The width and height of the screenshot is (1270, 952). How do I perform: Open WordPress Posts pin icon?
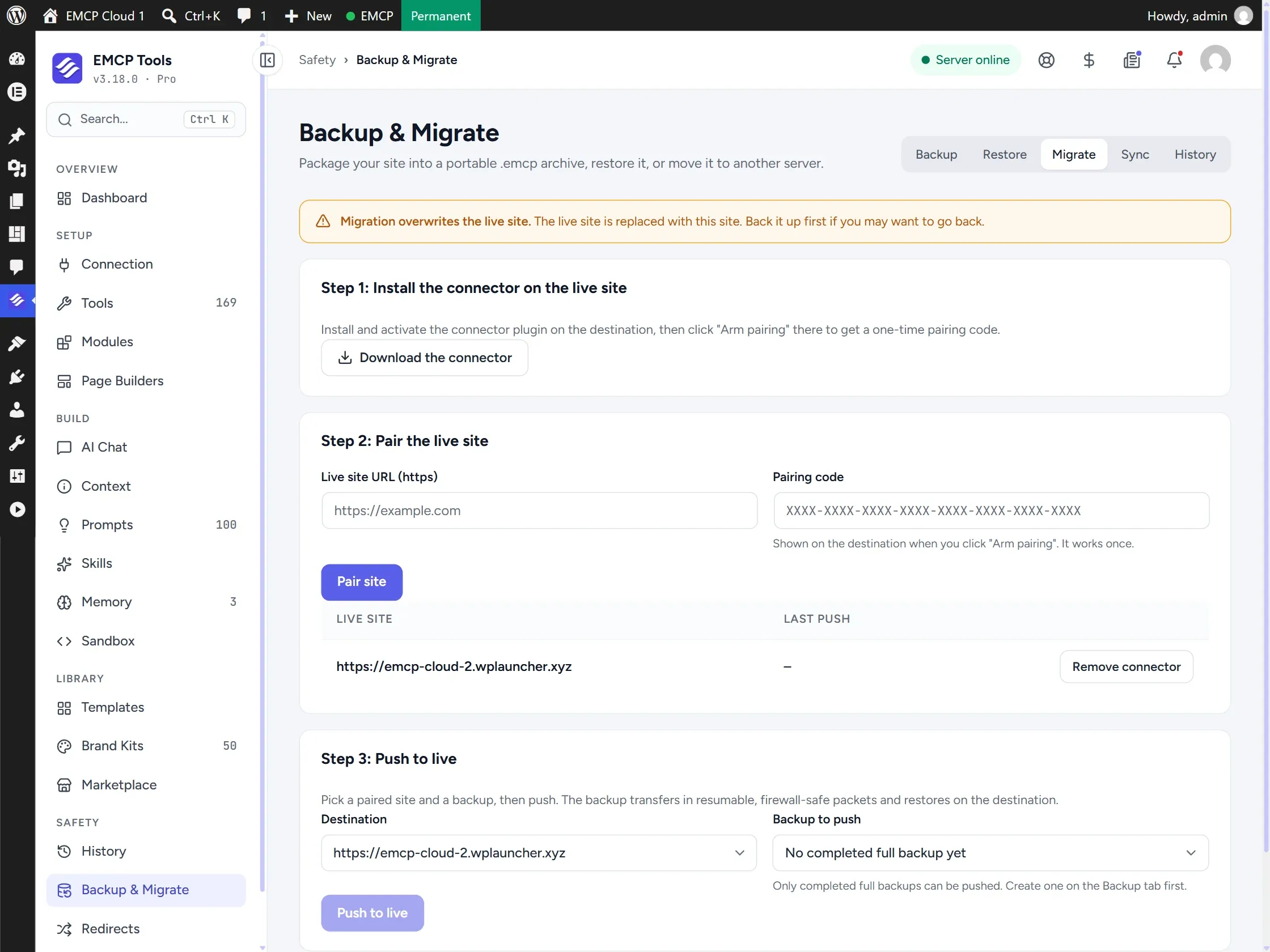point(16,135)
